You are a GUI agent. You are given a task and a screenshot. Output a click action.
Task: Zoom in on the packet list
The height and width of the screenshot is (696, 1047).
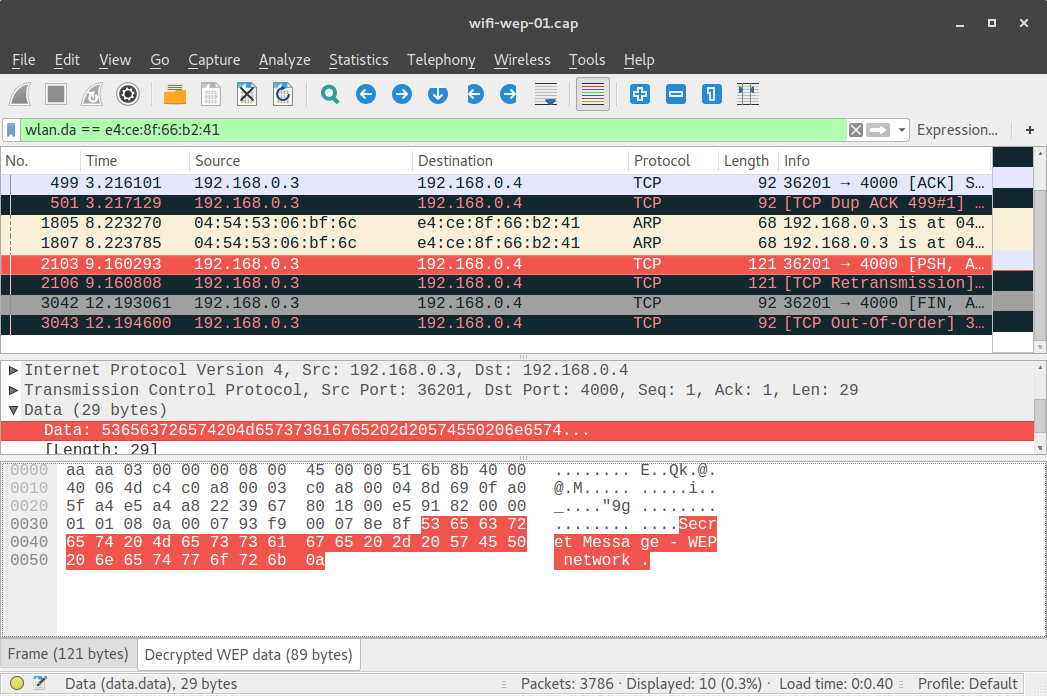coord(638,94)
